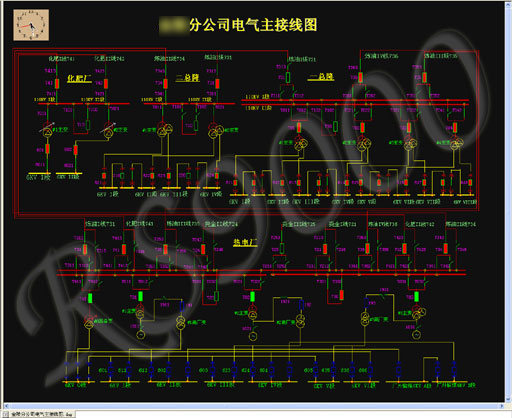This screenshot has width=512, height=418.
Task: Toggle the bright green breaker above 热电厂 #4主变
Action: [416, 296]
